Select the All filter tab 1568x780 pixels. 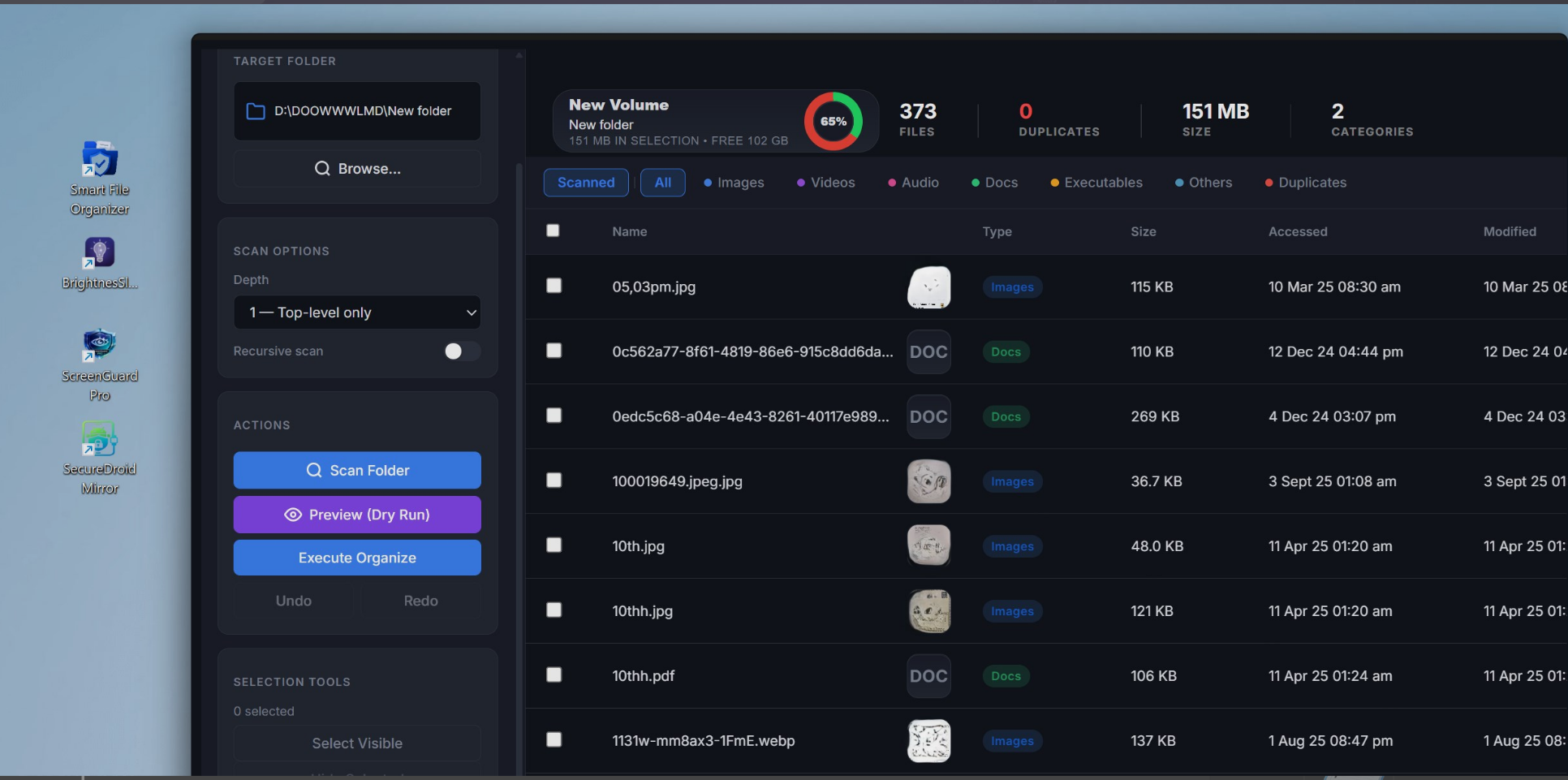click(663, 183)
